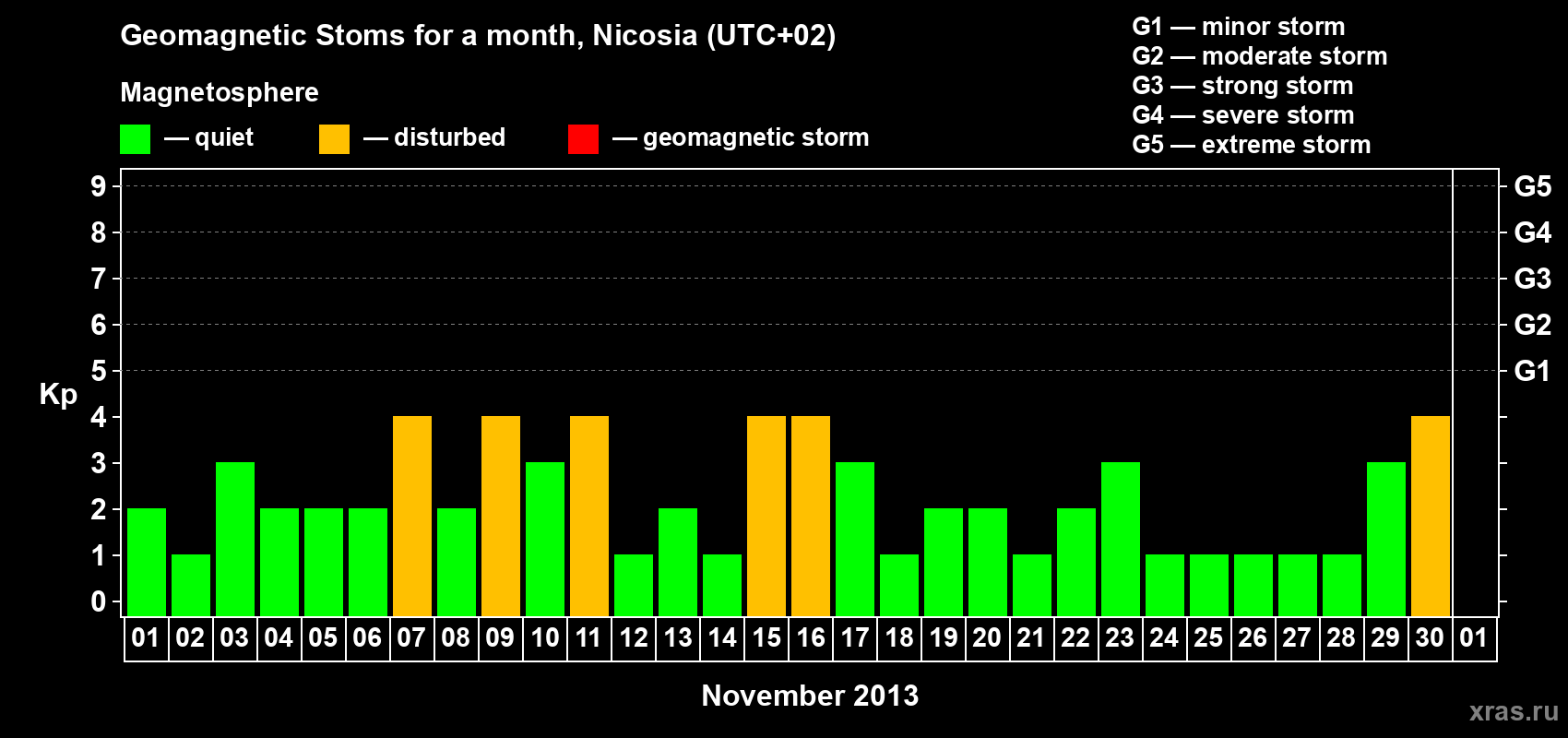
Task: Click the green bar for day 01
Action: point(147,562)
